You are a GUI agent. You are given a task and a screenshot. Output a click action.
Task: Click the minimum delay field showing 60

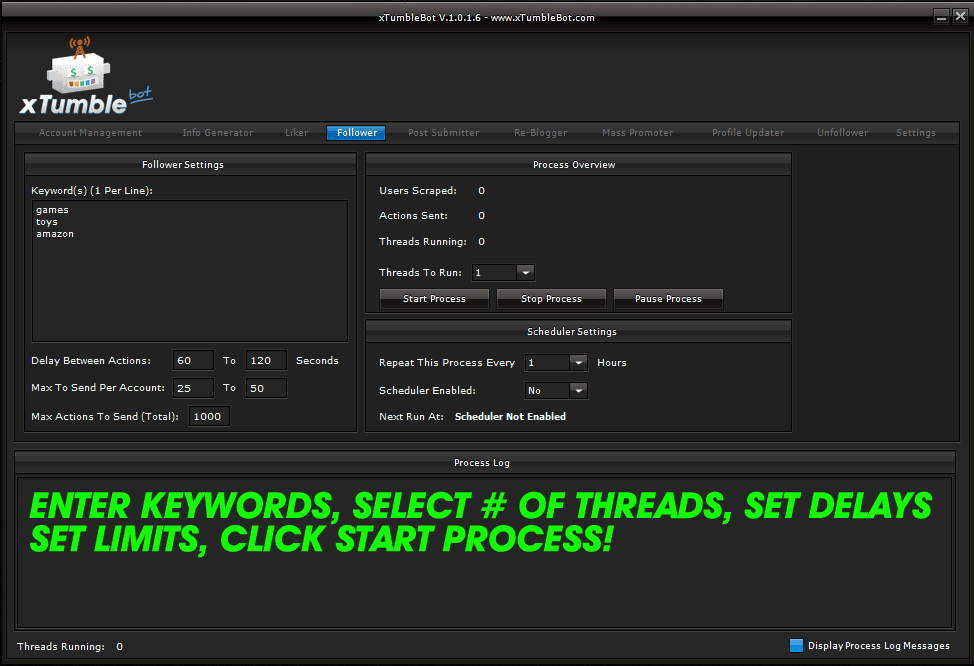pos(193,360)
